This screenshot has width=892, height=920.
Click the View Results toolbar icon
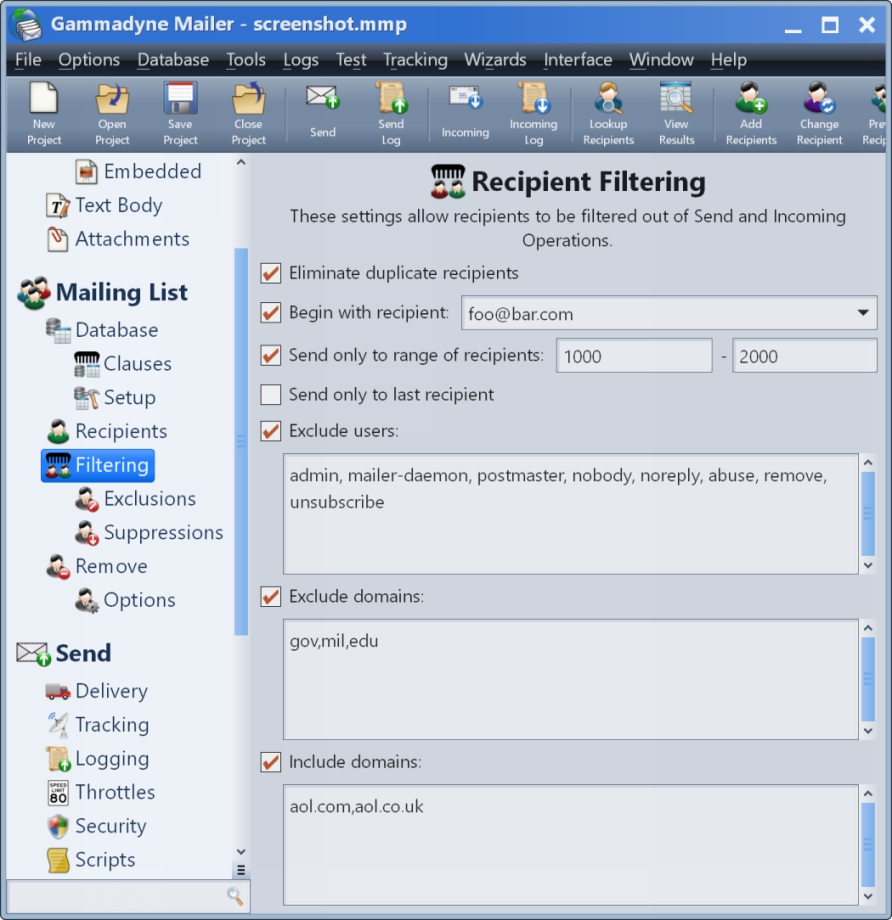point(676,100)
